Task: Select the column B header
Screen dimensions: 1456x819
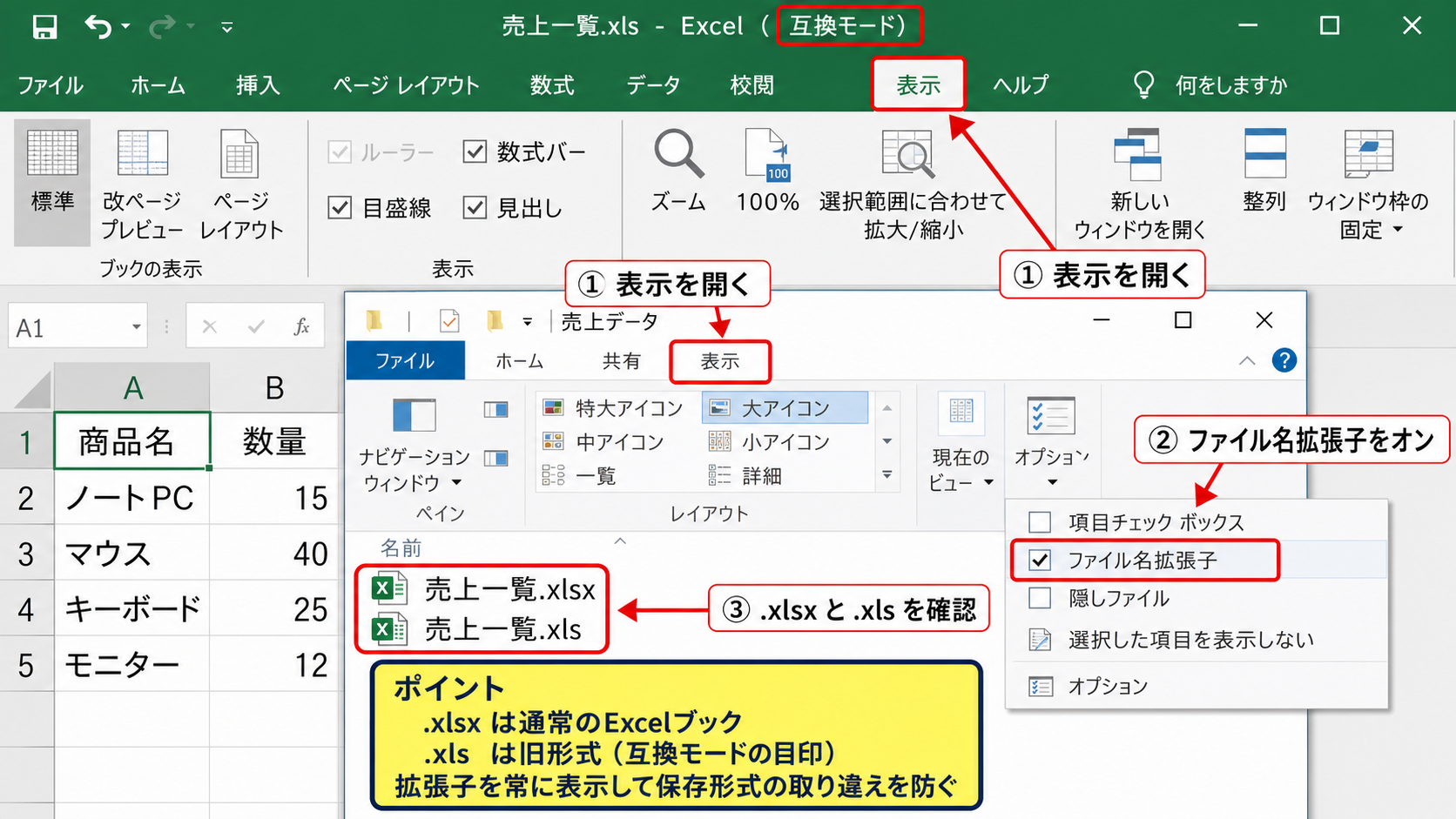Action: click(x=274, y=388)
